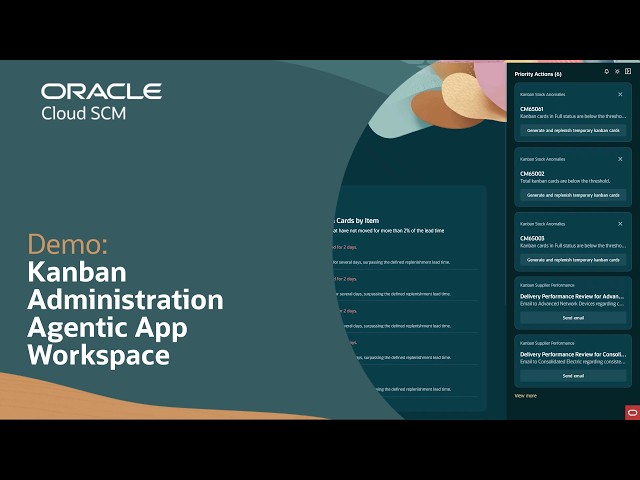This screenshot has width=640, height=480.
Task: Open the settings gear in Priority Actions header
Action: [617, 71]
